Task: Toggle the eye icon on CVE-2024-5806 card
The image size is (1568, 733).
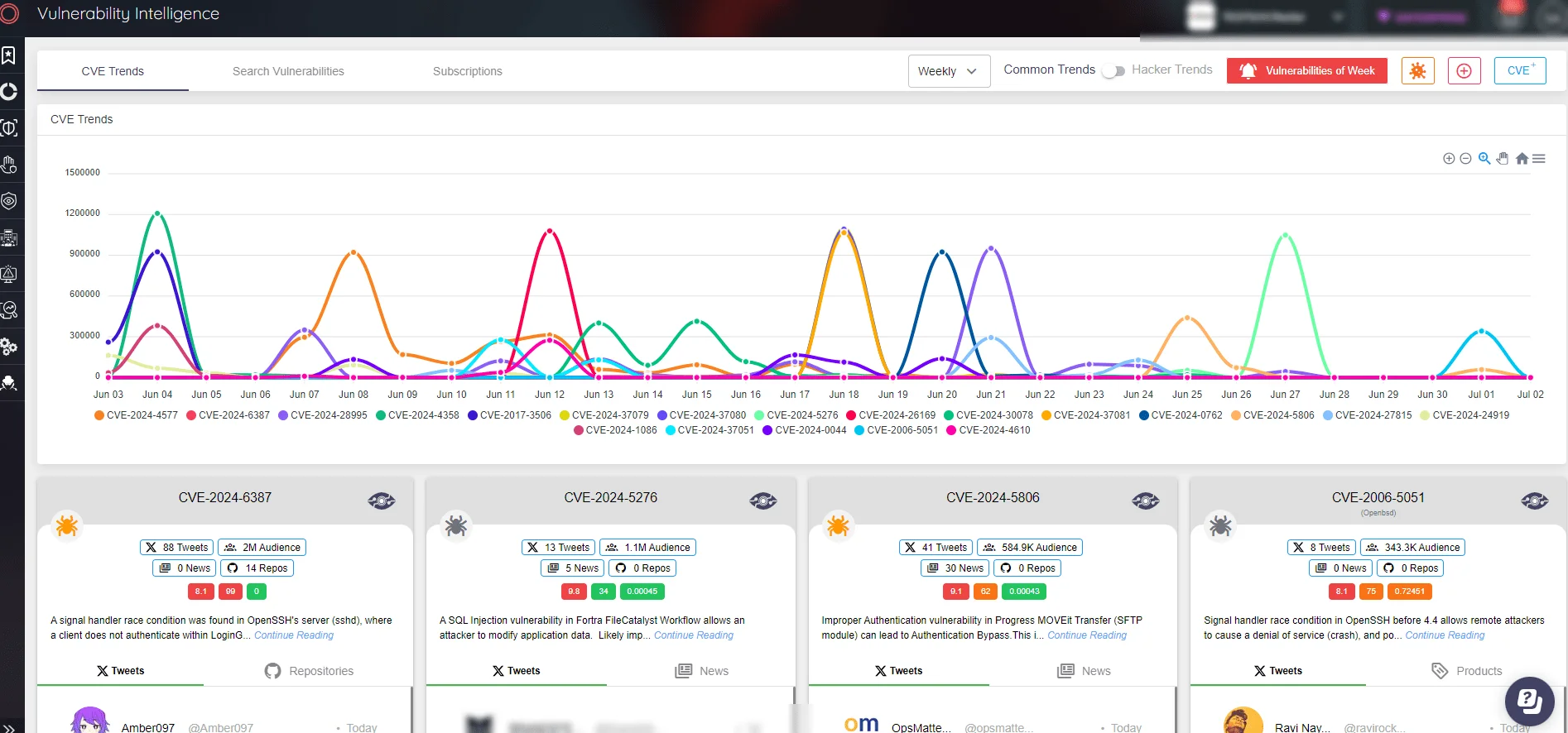Action: click(1146, 501)
